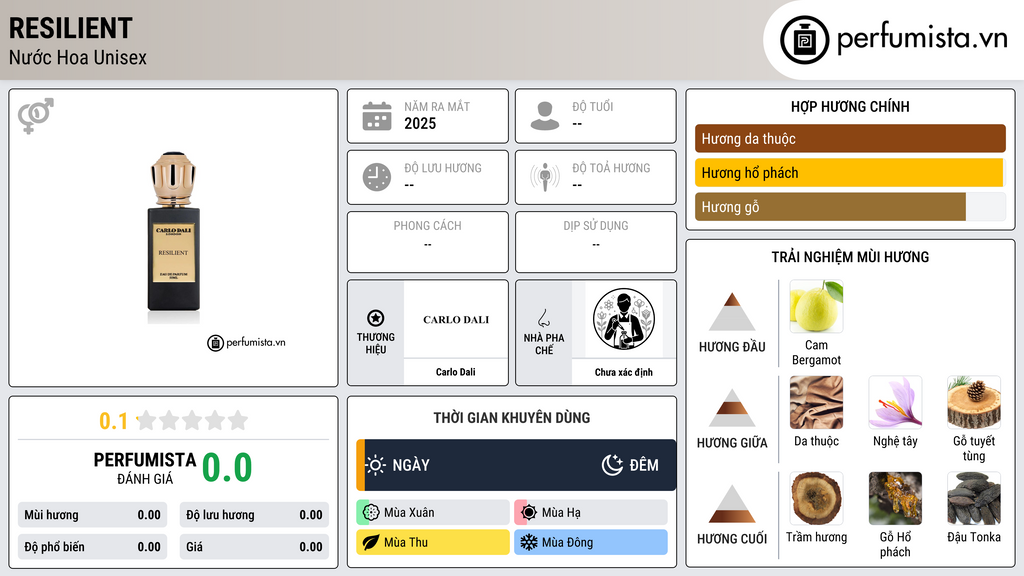Select the Mùa Đông season label
This screenshot has height=576, width=1024.
pyautogui.click(x=568, y=543)
